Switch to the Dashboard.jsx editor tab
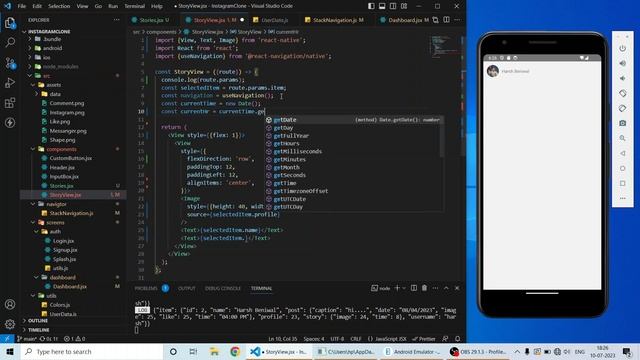Screen dimensions: 640x360 405,20
